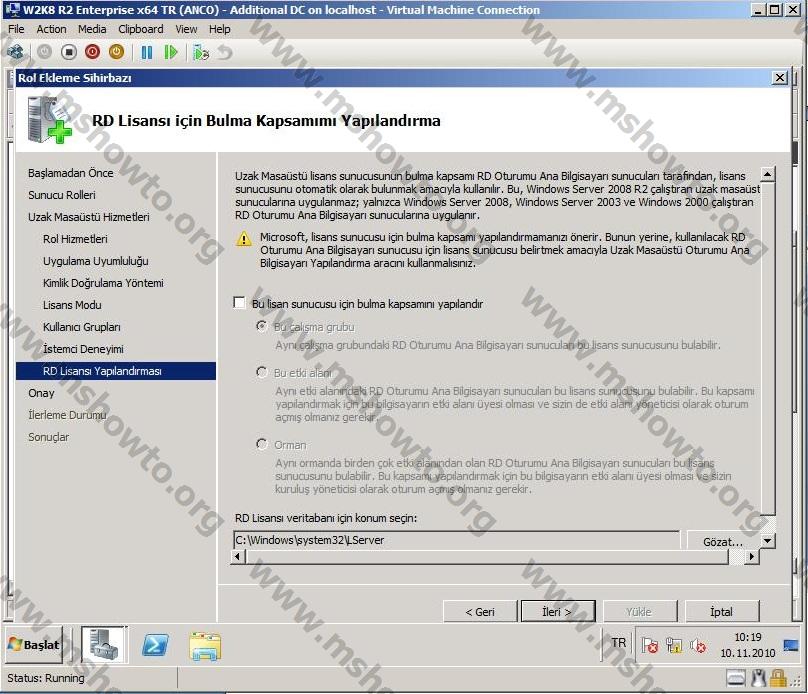Open Server Manager from the taskbar
This screenshot has width=808, height=694.
(x=104, y=644)
